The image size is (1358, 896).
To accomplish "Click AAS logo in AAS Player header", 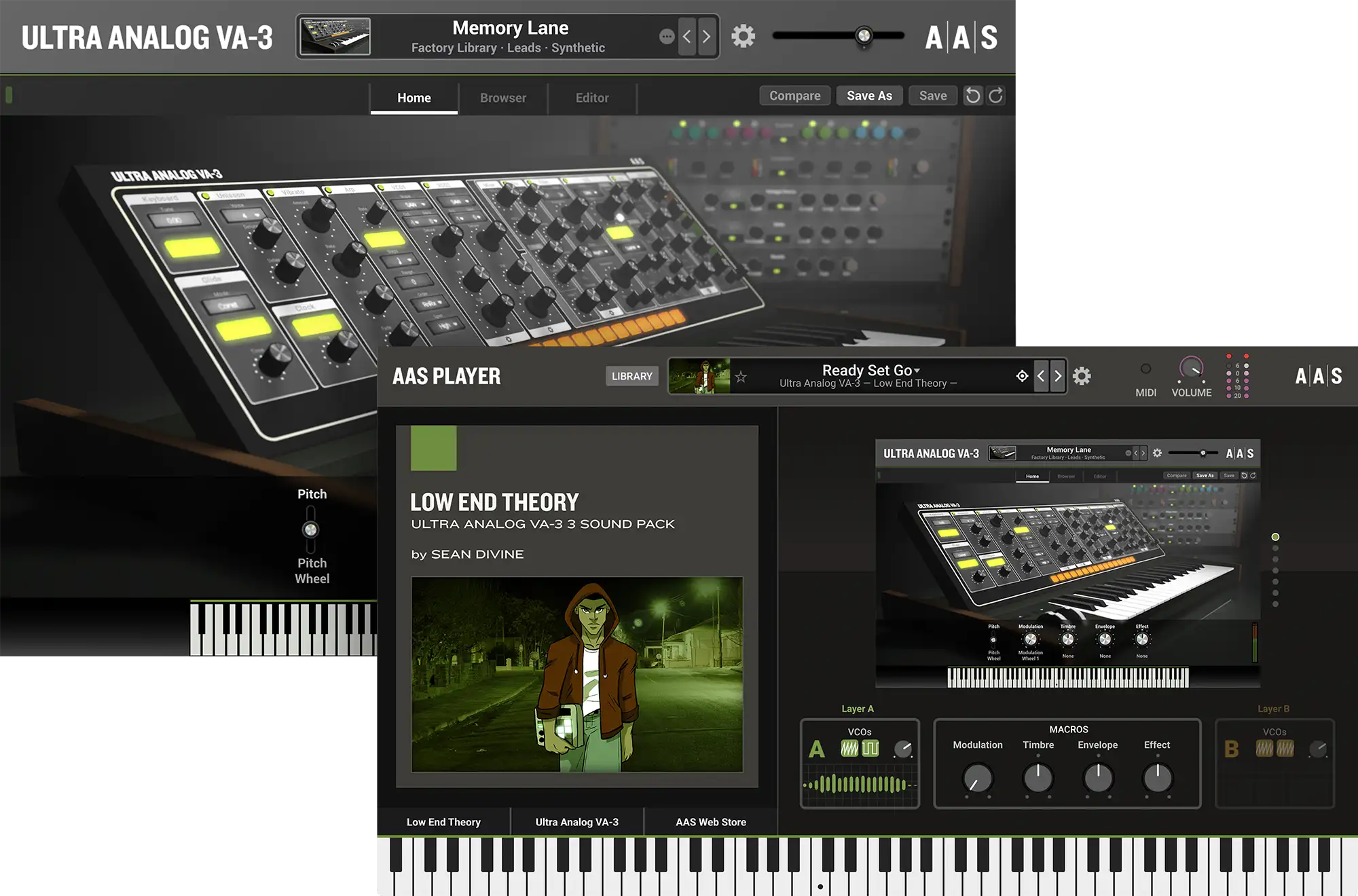I will 1318,376.
